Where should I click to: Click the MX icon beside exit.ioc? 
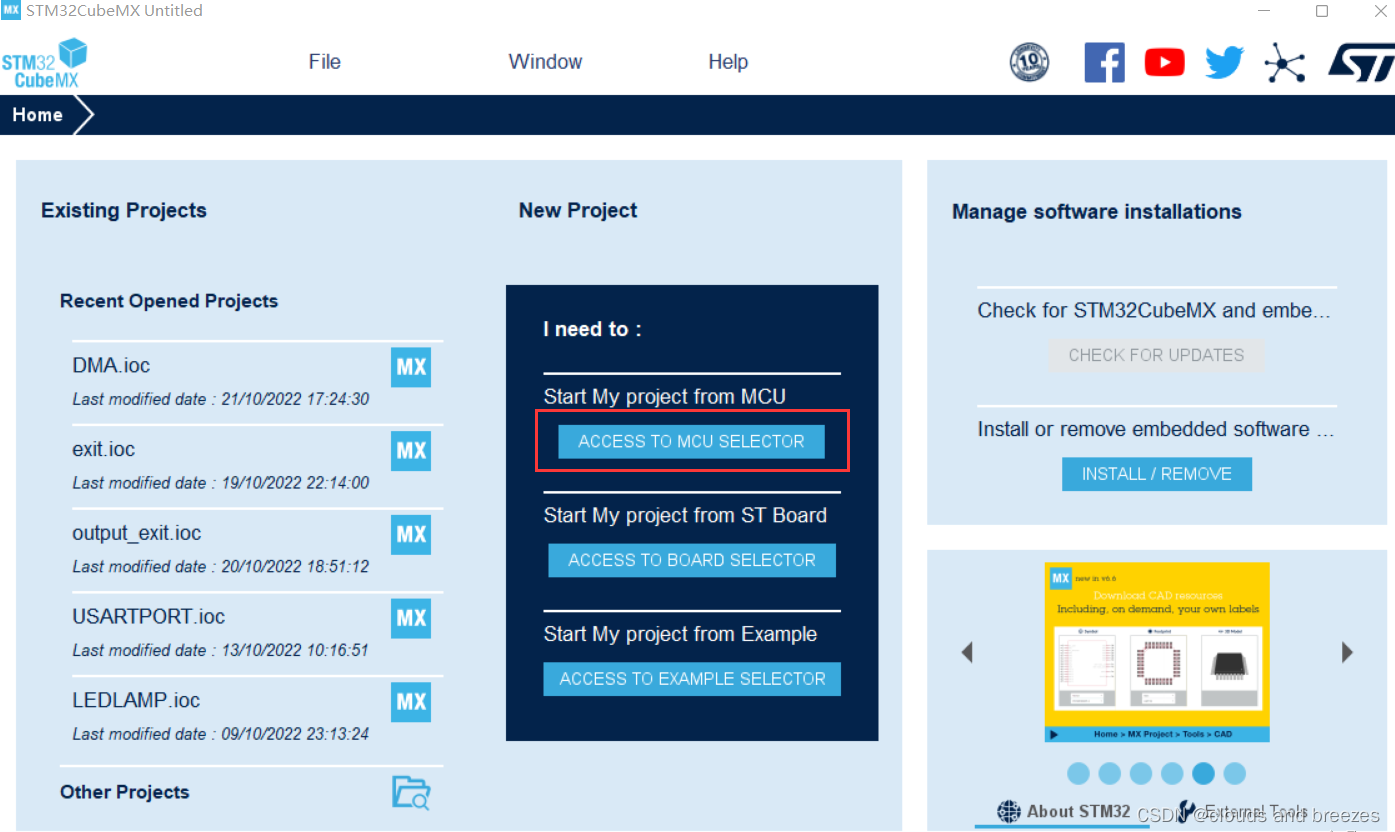[411, 450]
